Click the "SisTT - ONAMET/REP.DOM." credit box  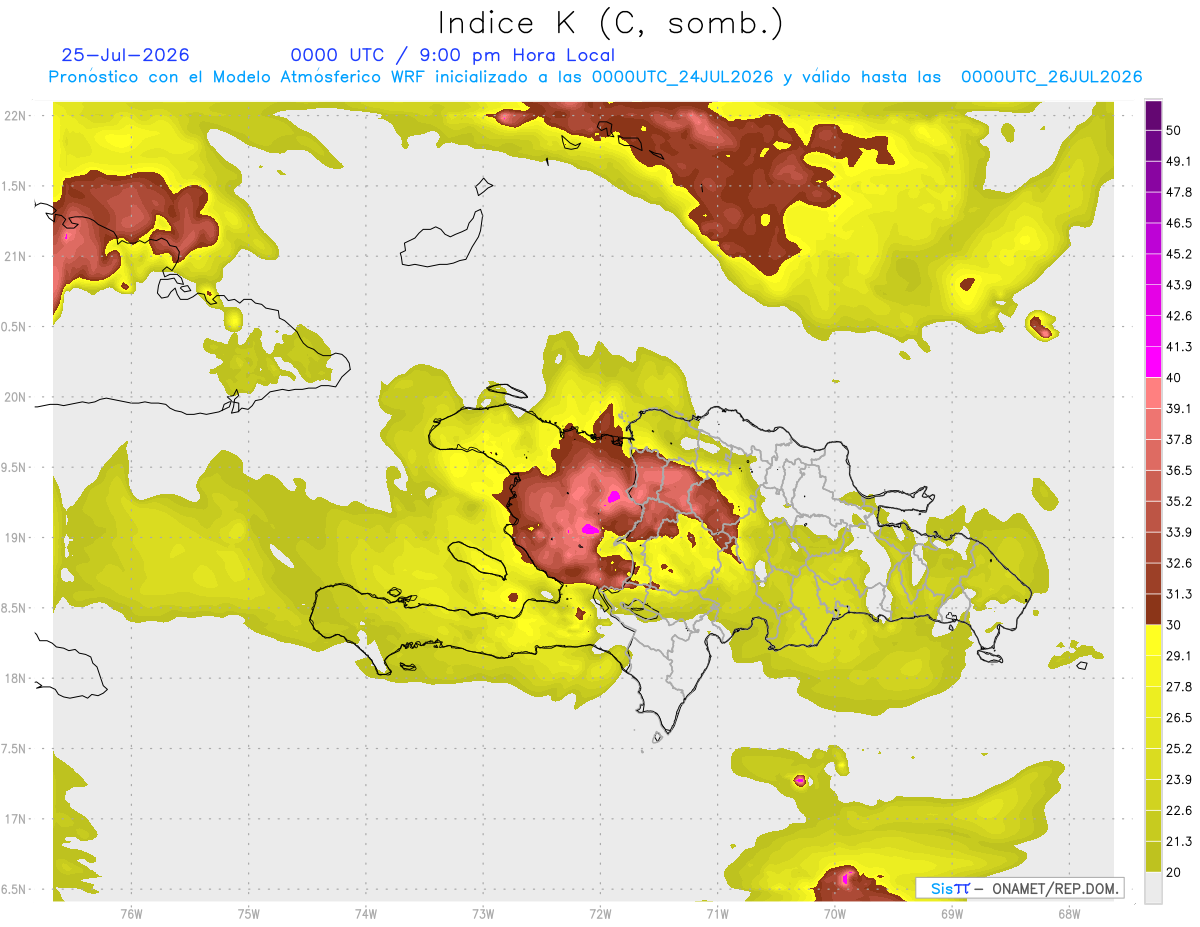(1020, 888)
